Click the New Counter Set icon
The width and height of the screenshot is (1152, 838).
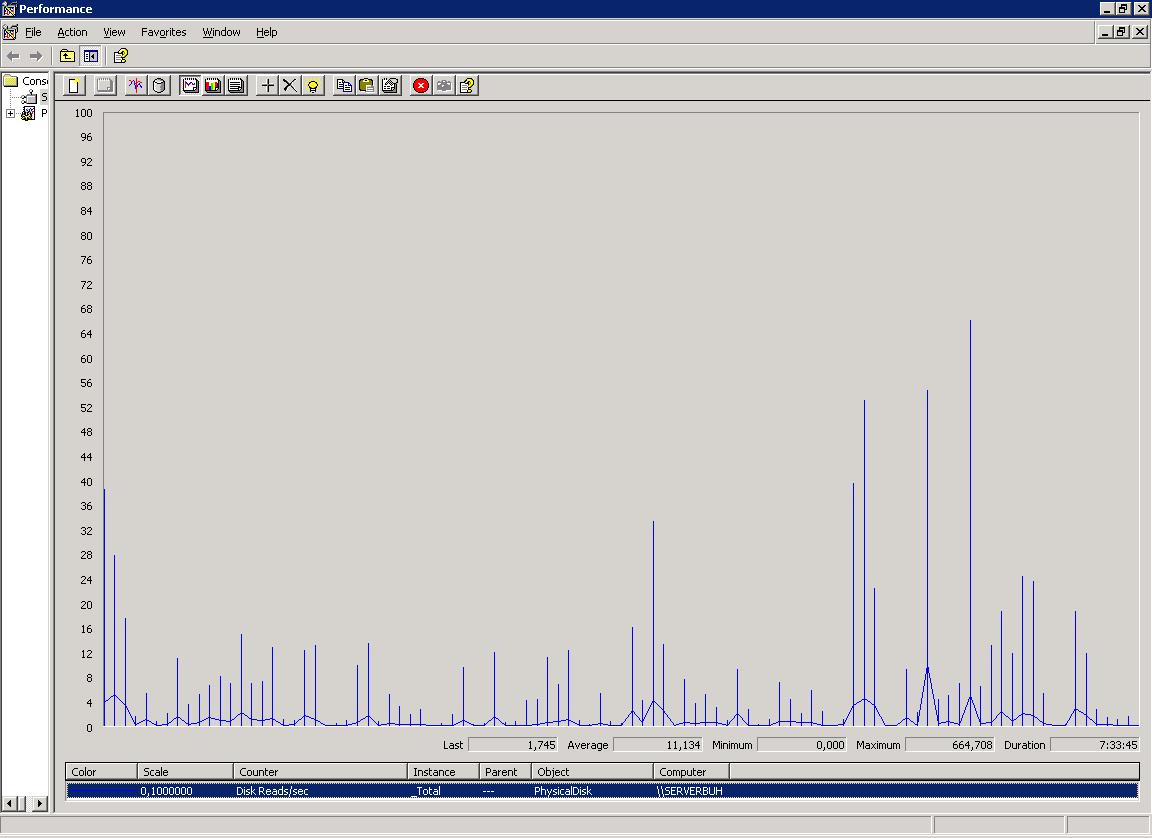[74, 86]
